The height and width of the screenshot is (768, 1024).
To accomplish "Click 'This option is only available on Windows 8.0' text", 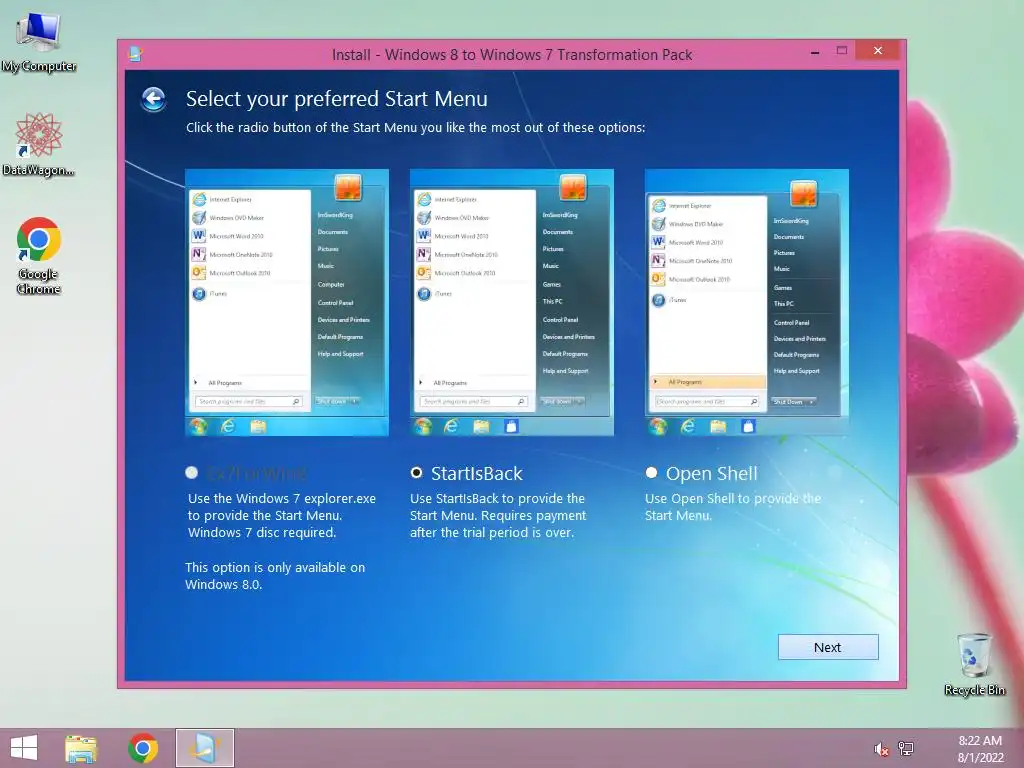I will point(275,576).
